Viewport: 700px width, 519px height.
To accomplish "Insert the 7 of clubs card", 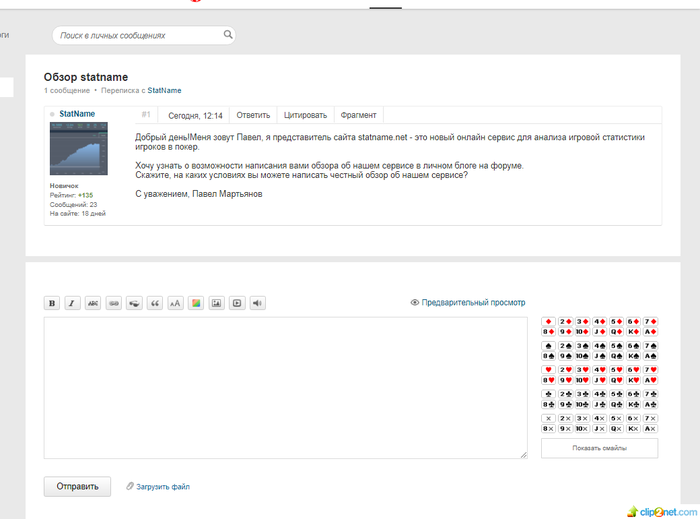I will [x=650, y=394].
